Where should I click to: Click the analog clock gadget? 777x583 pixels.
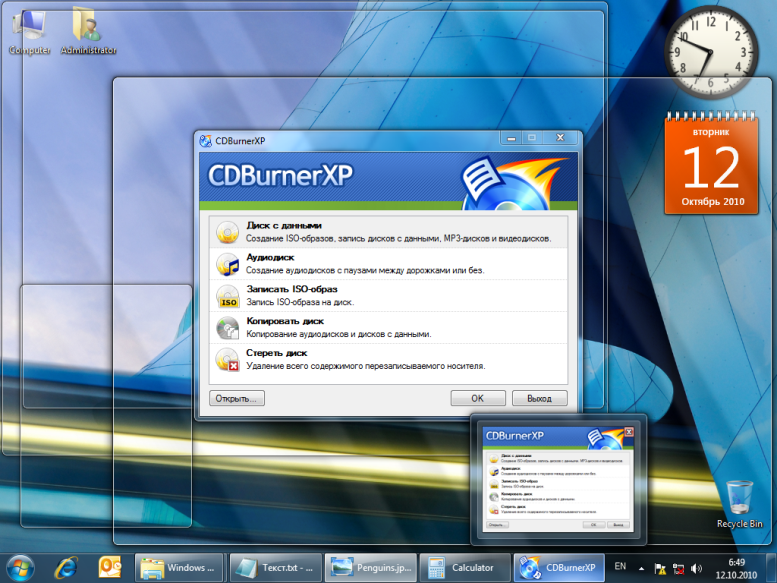click(x=711, y=52)
